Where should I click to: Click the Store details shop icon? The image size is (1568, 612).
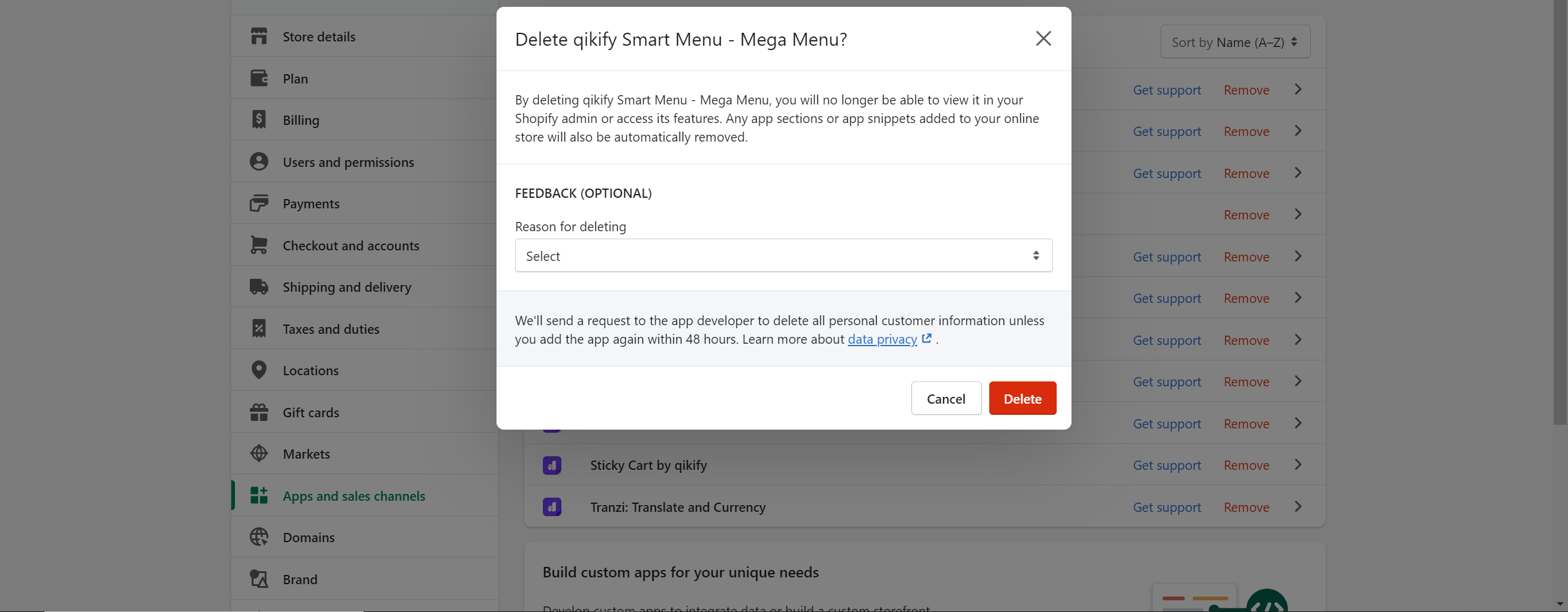259,36
